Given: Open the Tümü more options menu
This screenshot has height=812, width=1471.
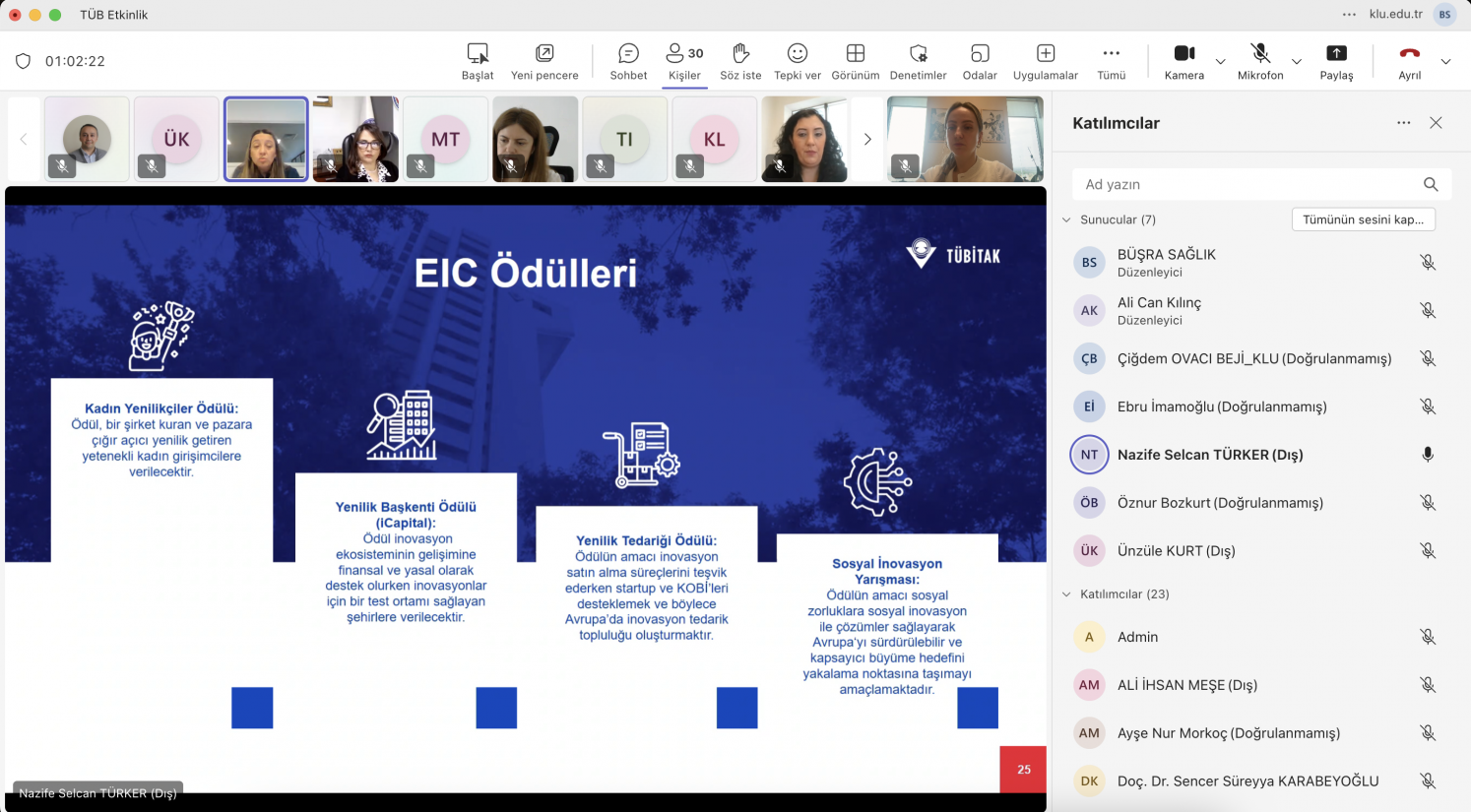Looking at the screenshot, I should 1111,61.
